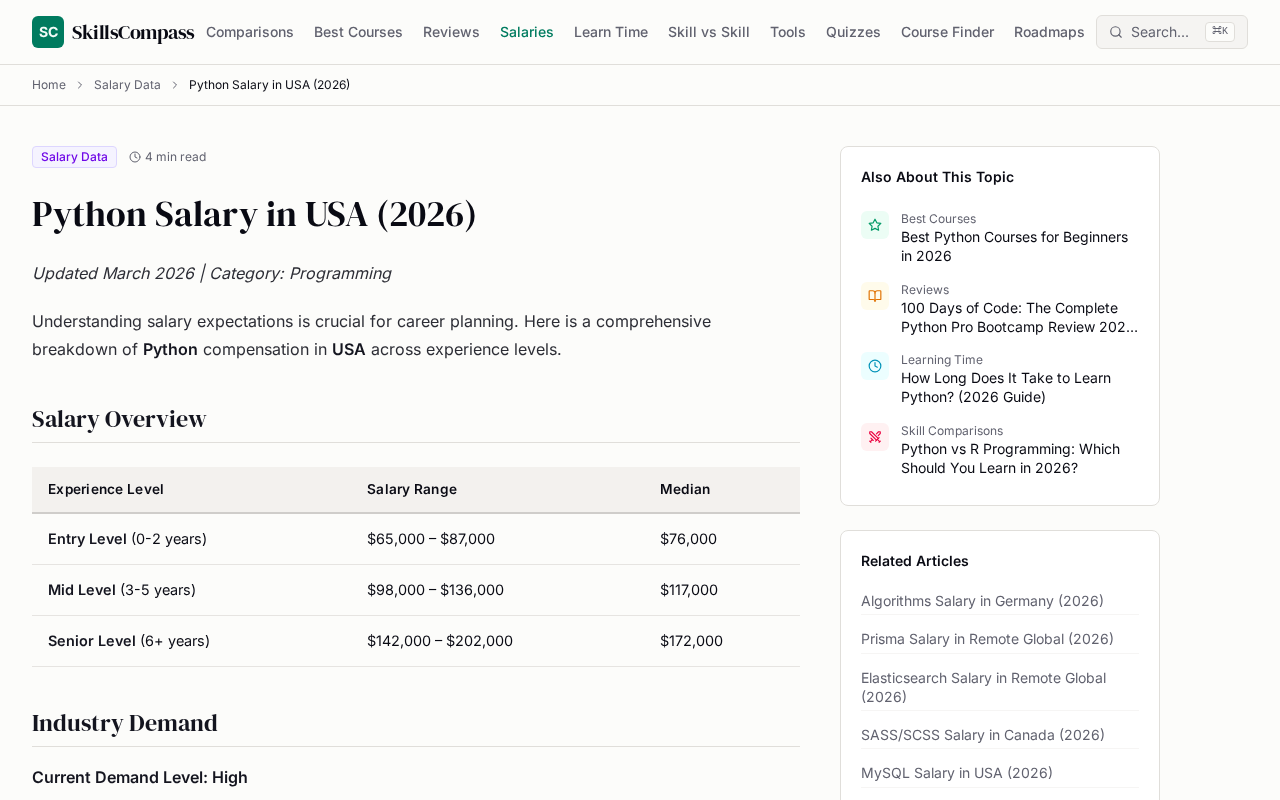Open Best Python Courses for Beginners link
The width and height of the screenshot is (1280, 800).
coord(1014,246)
